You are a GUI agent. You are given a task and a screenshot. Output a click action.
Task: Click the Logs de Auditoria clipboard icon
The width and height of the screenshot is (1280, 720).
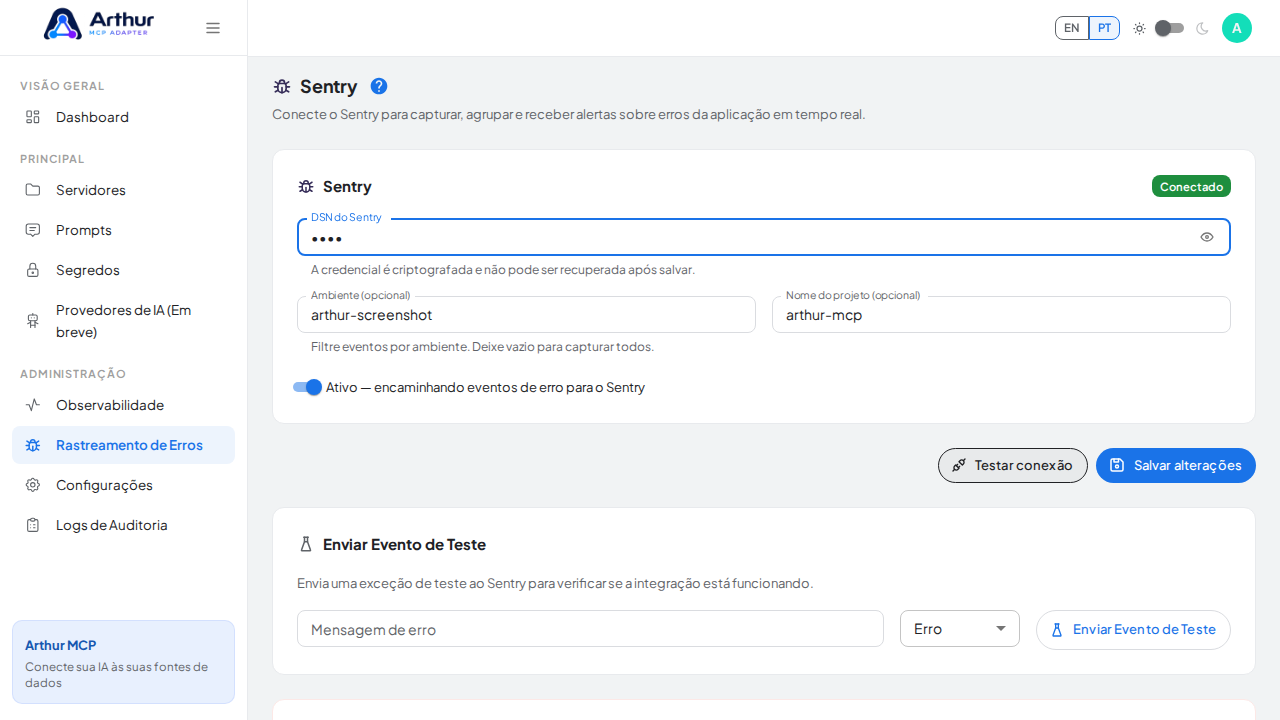(33, 525)
